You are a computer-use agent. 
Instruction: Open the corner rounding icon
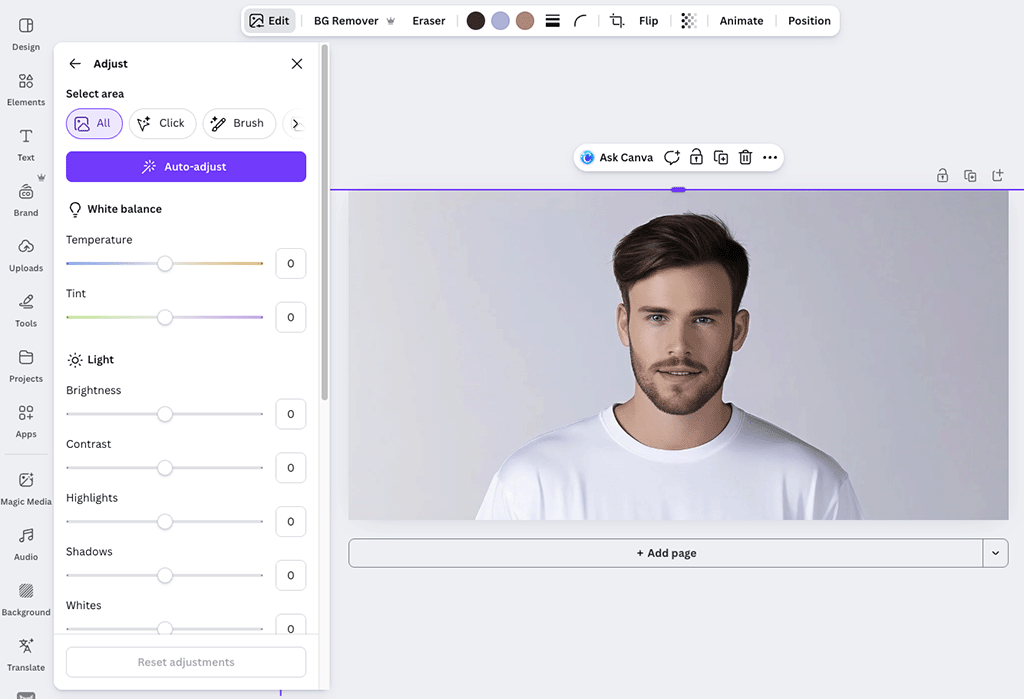tap(580, 21)
